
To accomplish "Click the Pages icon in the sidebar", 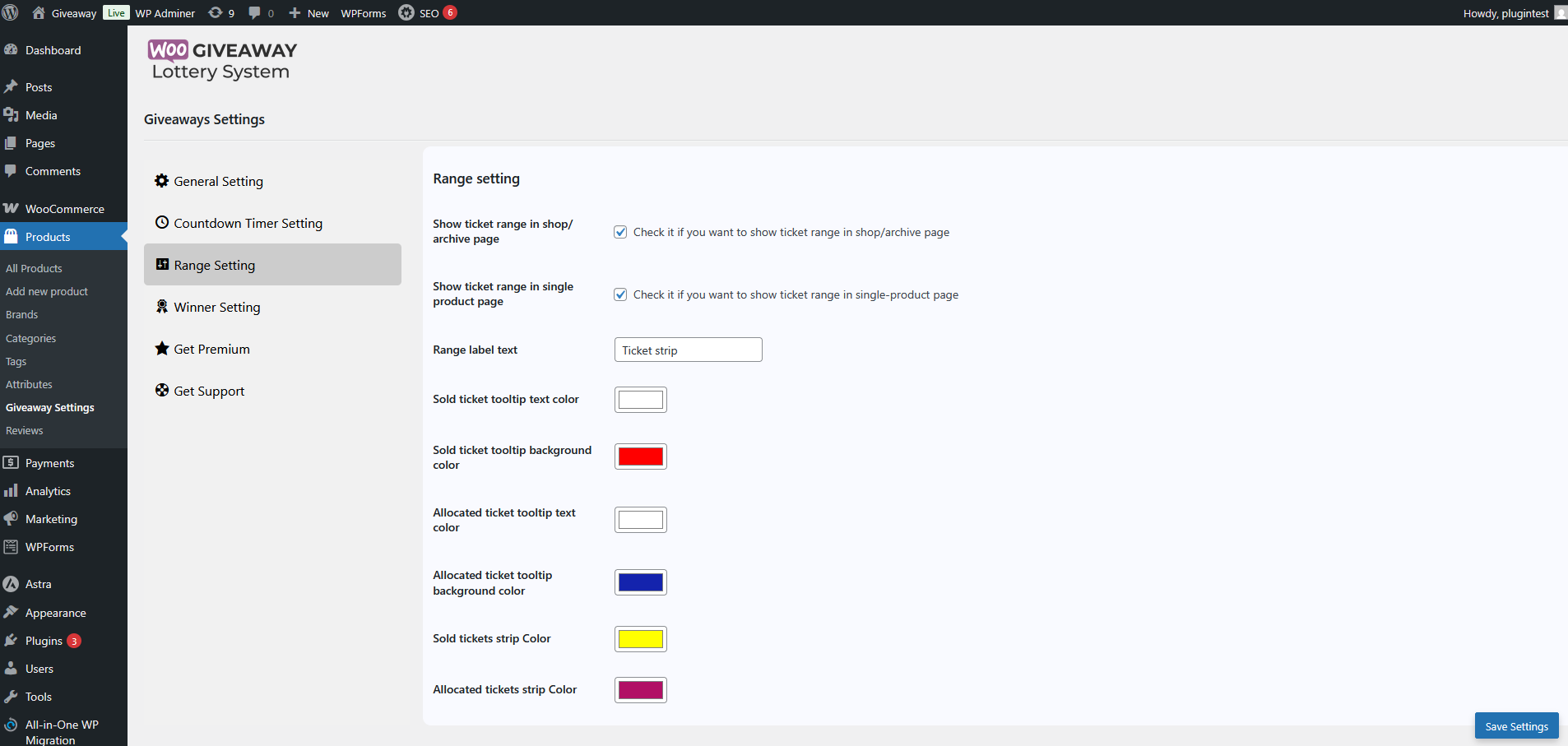I will tap(11, 142).
